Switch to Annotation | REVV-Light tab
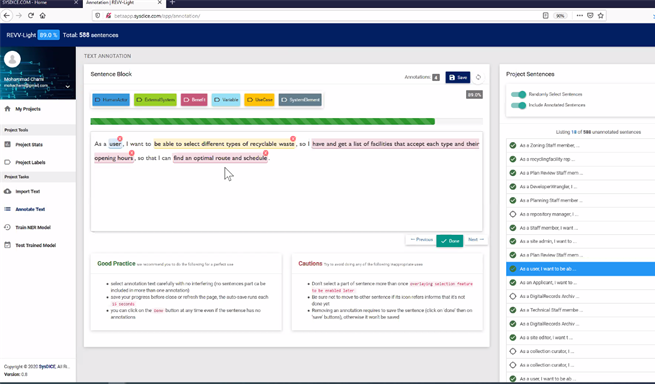Screen dimensions: 655x384 point(124,3)
